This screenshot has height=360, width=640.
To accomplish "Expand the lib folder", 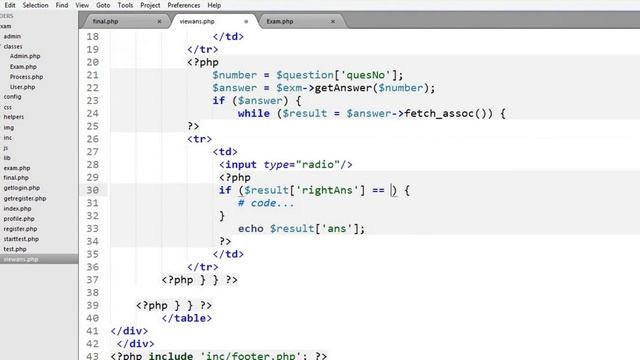I will click(x=7, y=158).
